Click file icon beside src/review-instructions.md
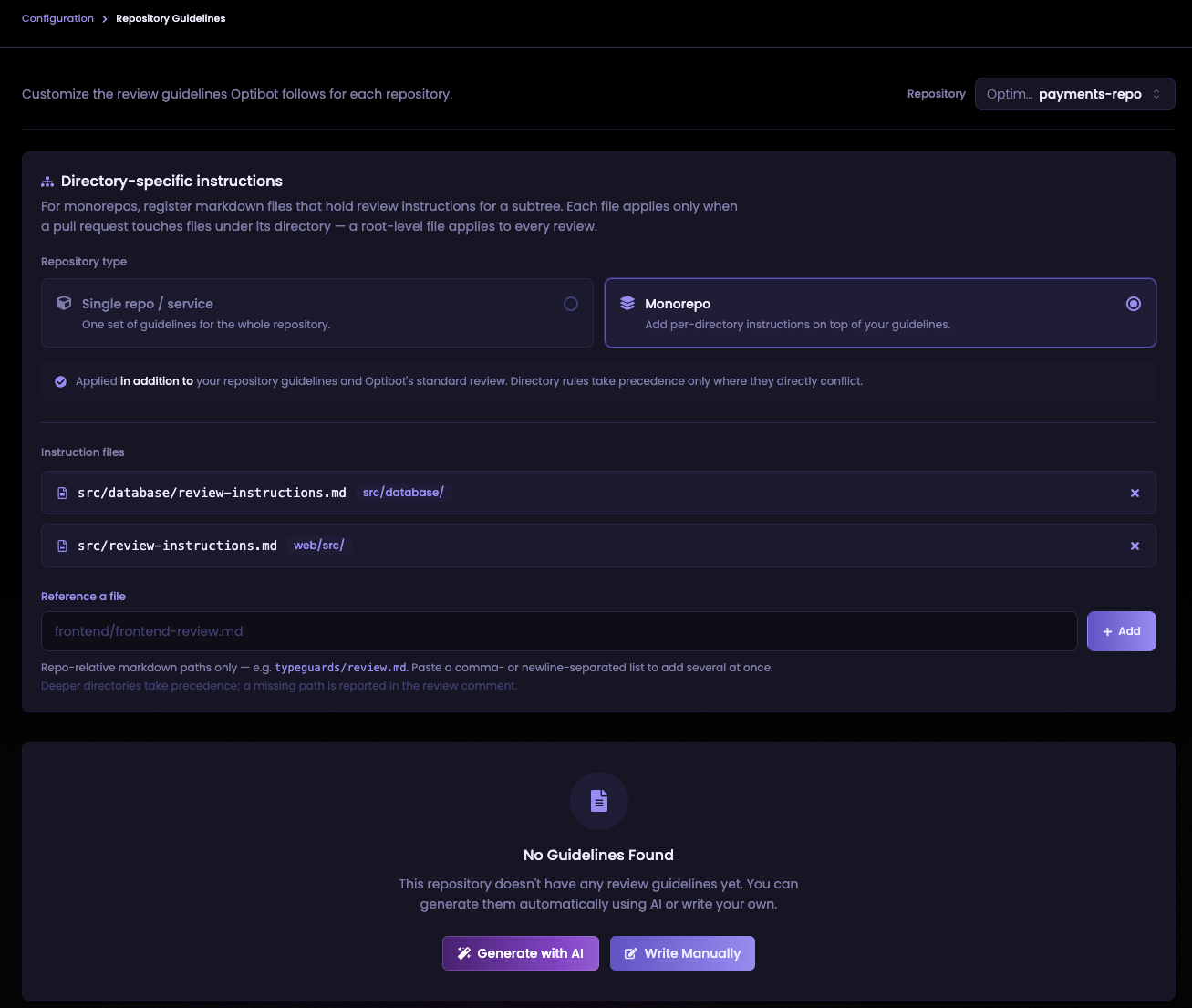Screen dimensions: 1192x1008 62,546
